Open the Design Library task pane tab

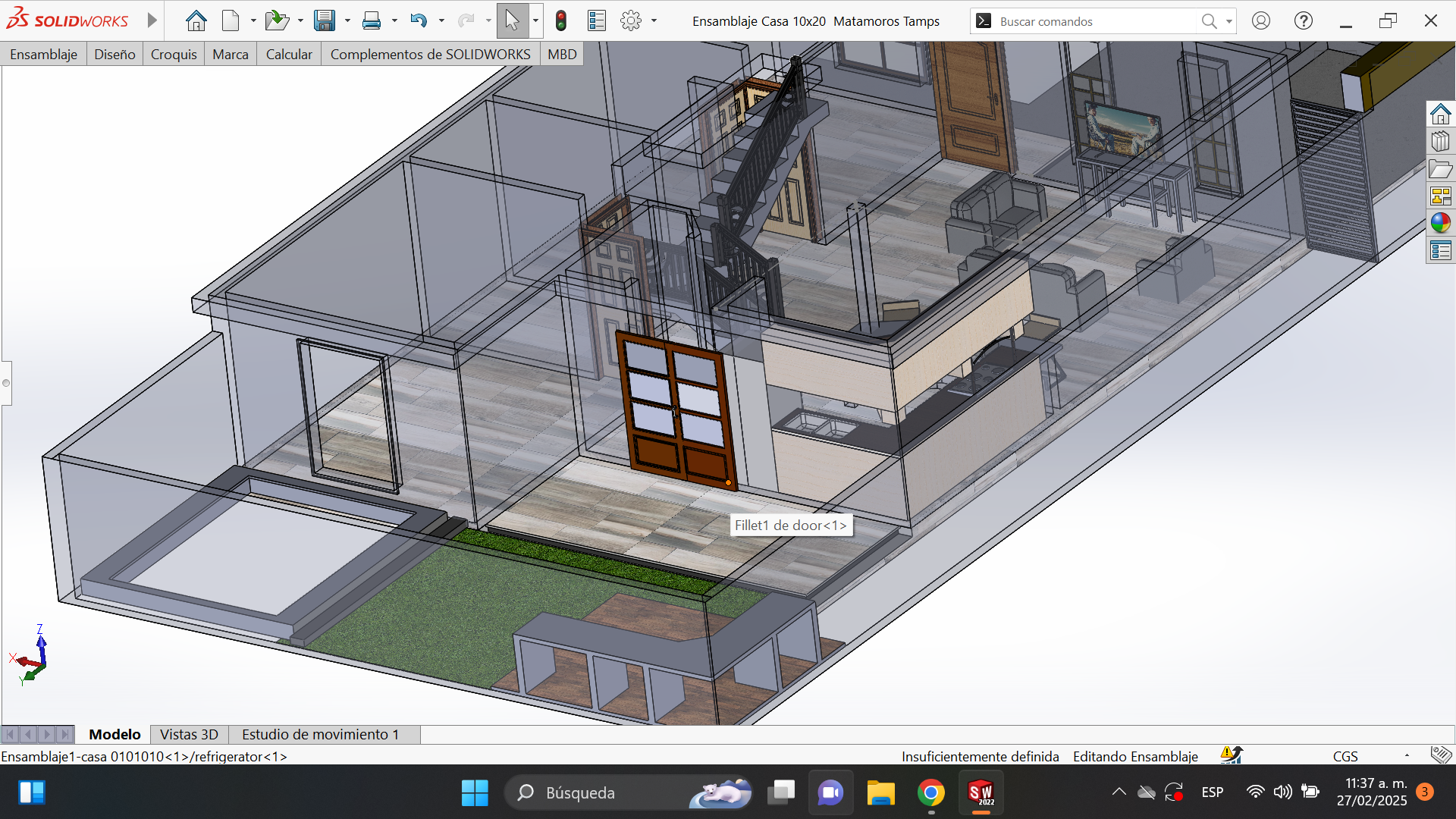point(1440,142)
